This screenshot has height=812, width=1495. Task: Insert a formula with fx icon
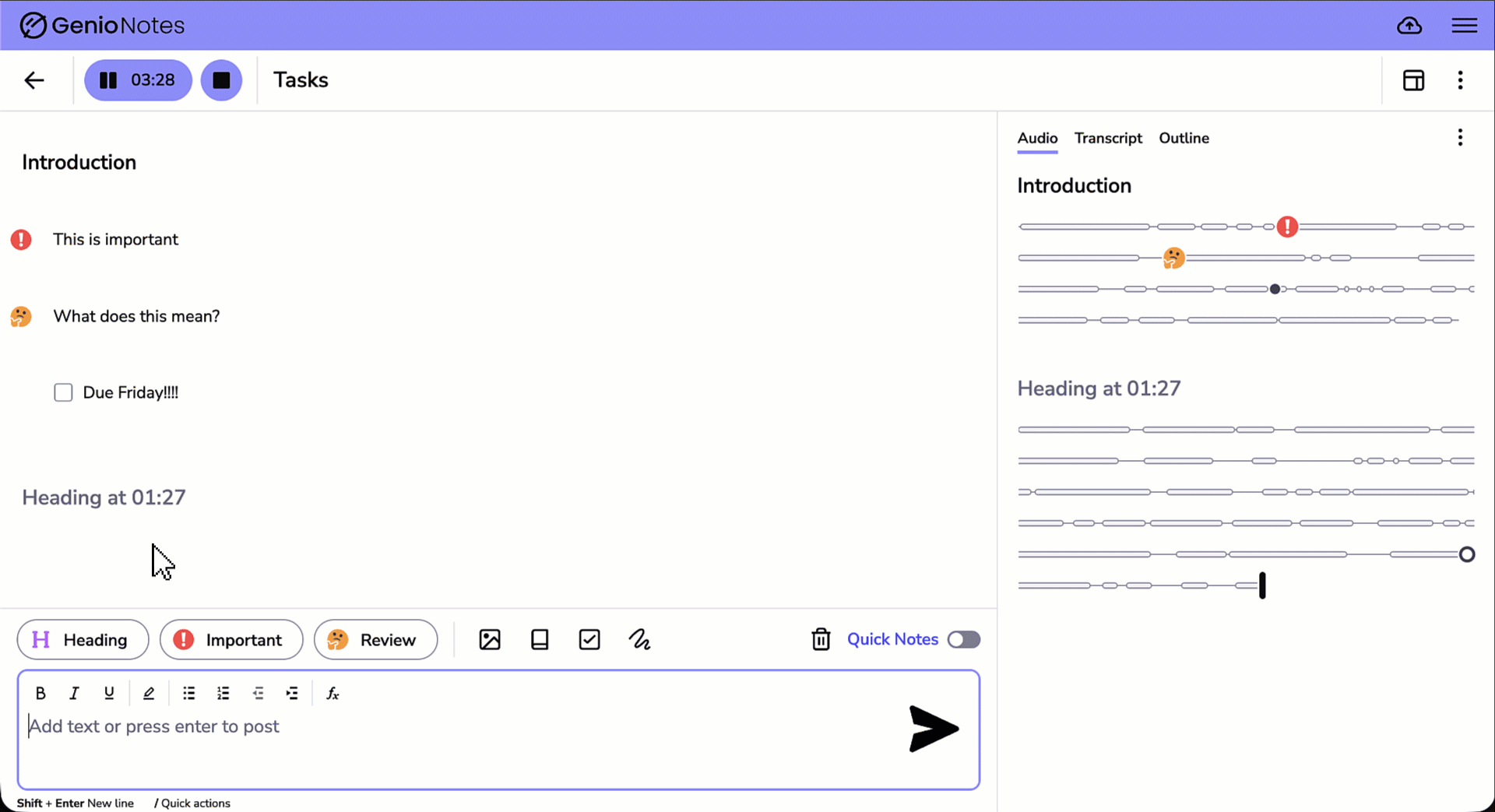[332, 694]
